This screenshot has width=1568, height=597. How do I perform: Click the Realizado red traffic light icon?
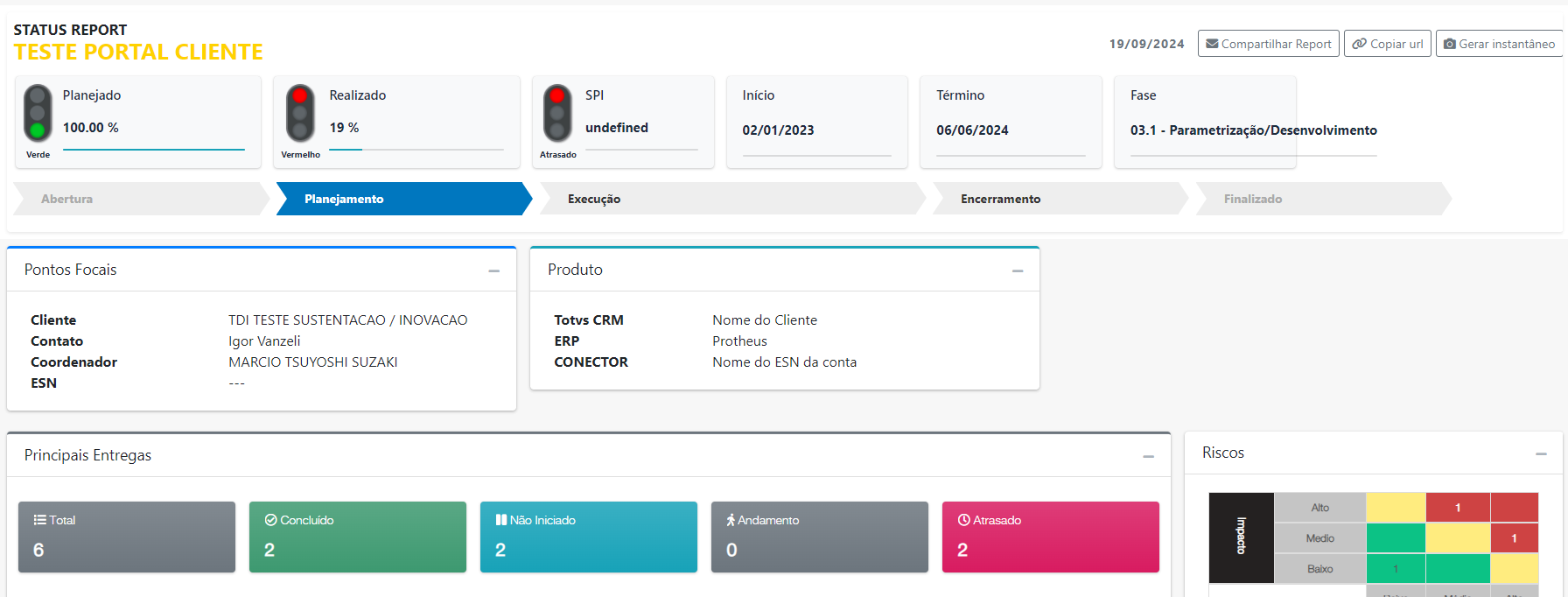pos(300,113)
